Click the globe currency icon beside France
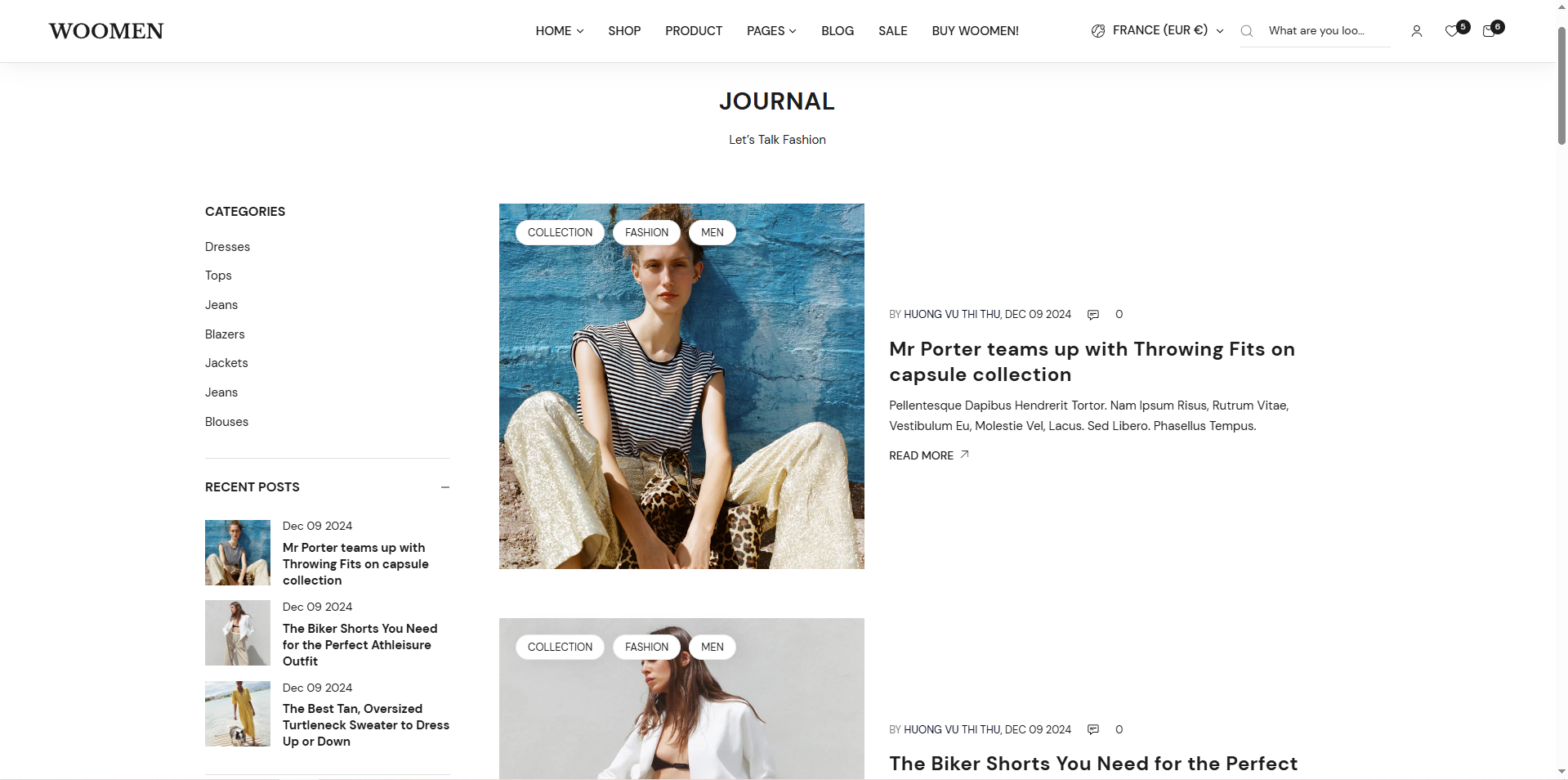 [1098, 31]
